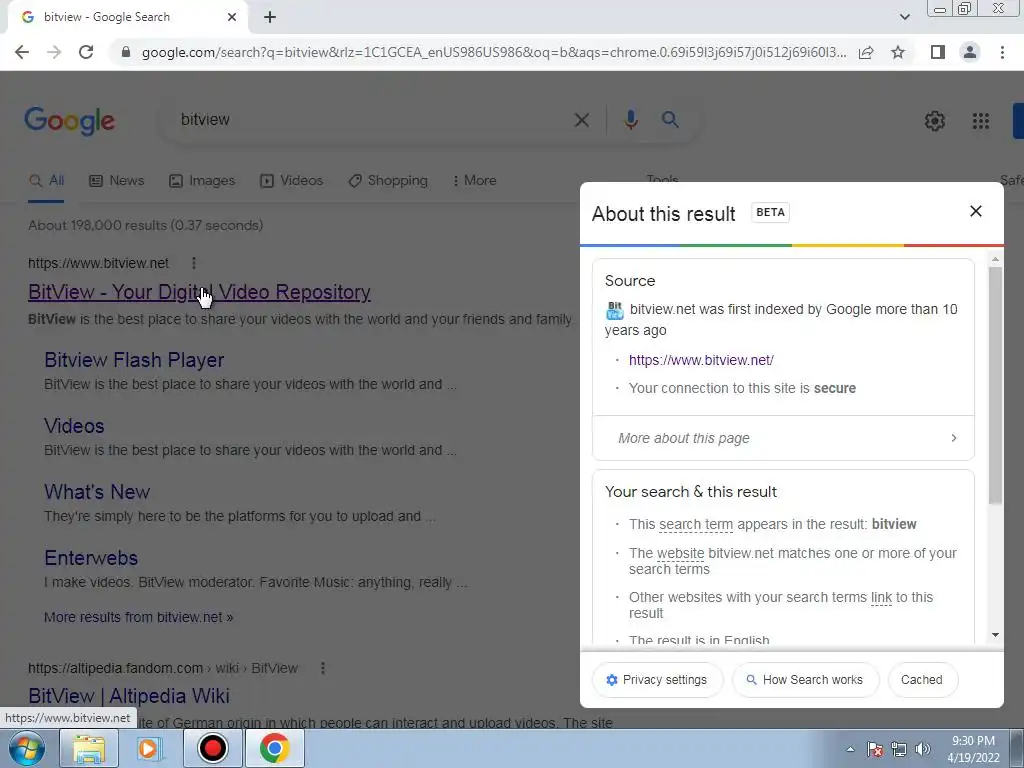Show the tab search dropdown arrow
This screenshot has height=768, width=1024.
pyautogui.click(x=904, y=17)
